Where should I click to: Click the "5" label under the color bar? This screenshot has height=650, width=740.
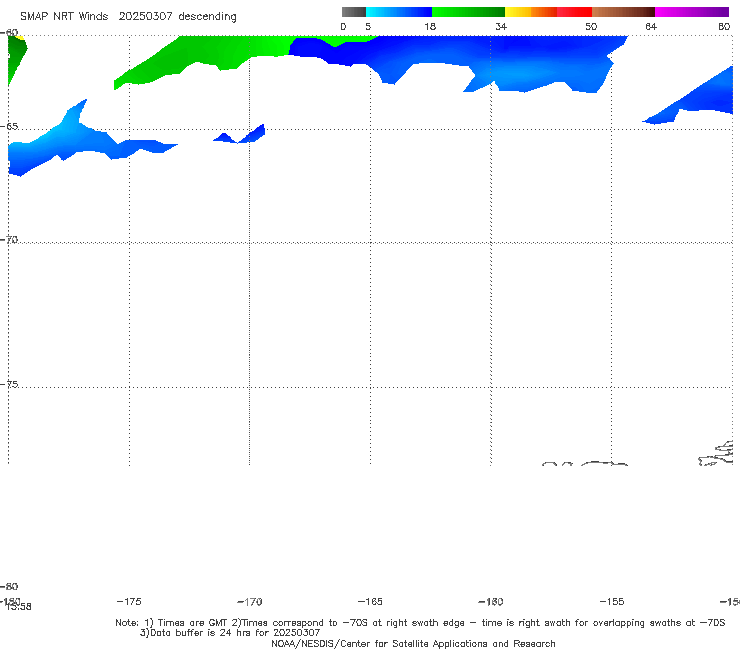368,27
